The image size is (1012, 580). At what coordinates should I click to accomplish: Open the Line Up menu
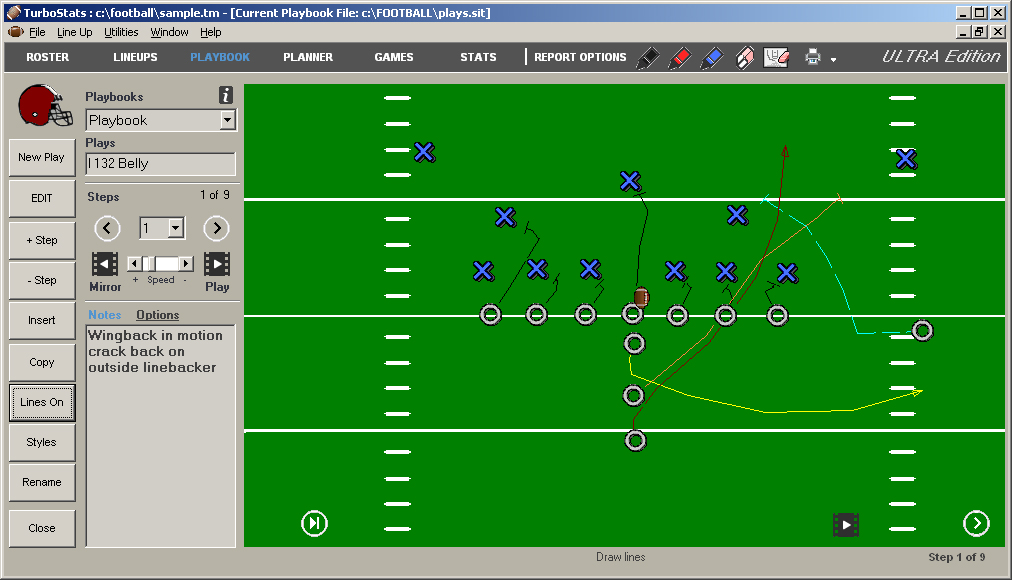point(74,32)
